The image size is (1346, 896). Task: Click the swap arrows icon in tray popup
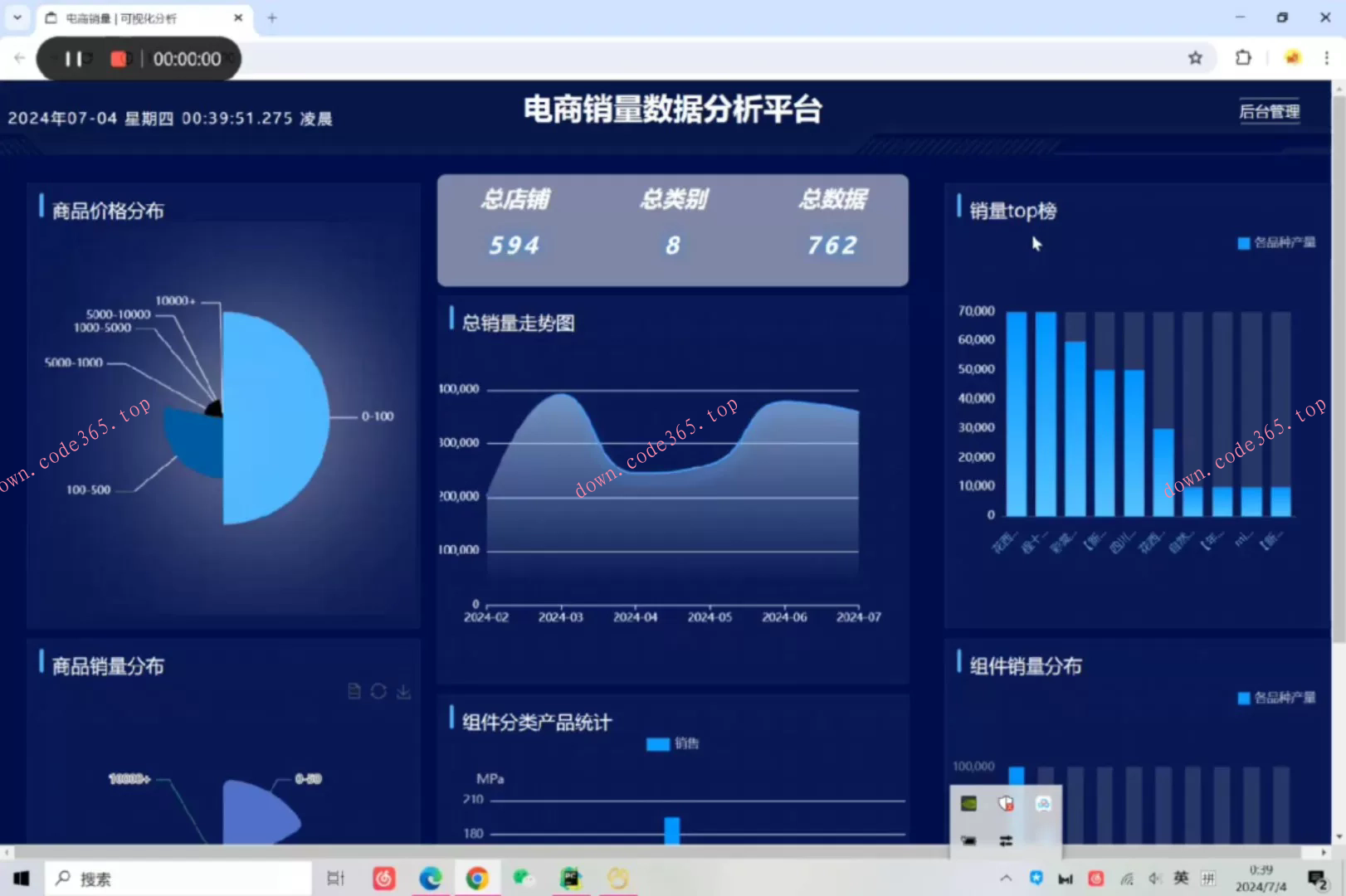[x=1006, y=840]
